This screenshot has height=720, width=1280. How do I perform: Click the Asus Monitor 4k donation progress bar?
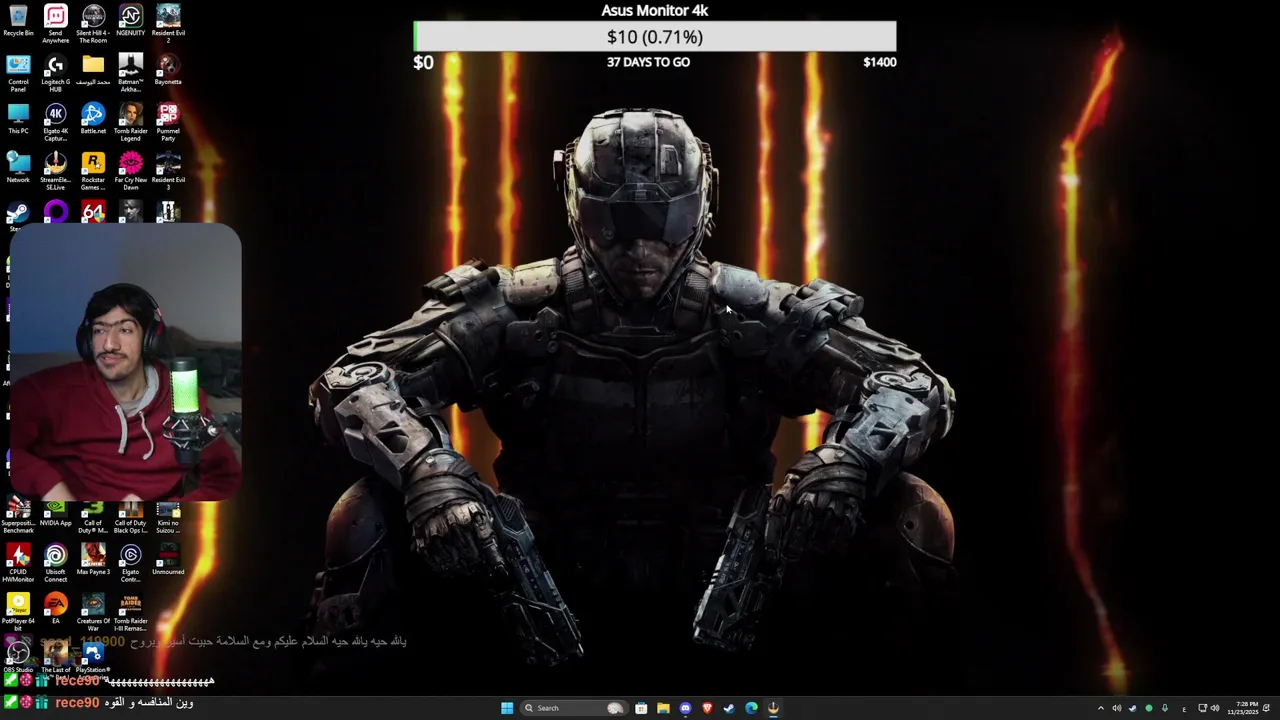pos(655,37)
